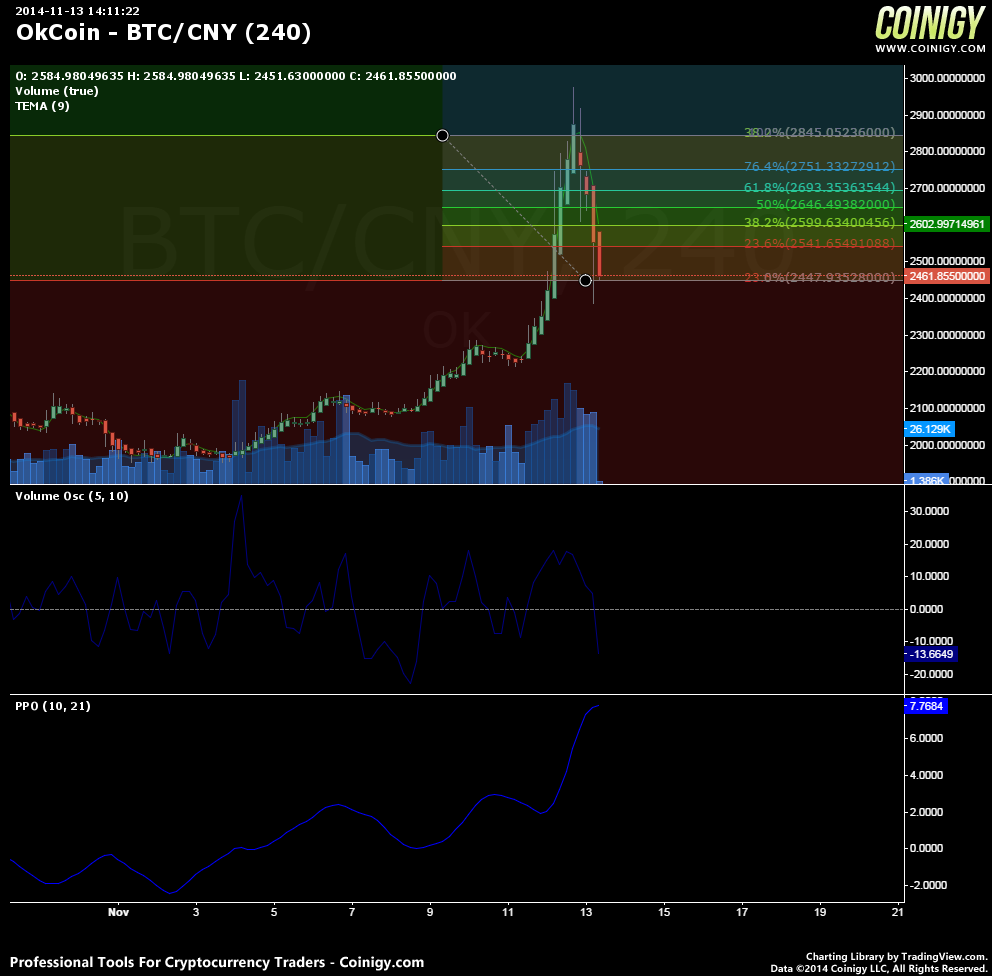Click the 2900.00000000 price axis value

click(947, 114)
